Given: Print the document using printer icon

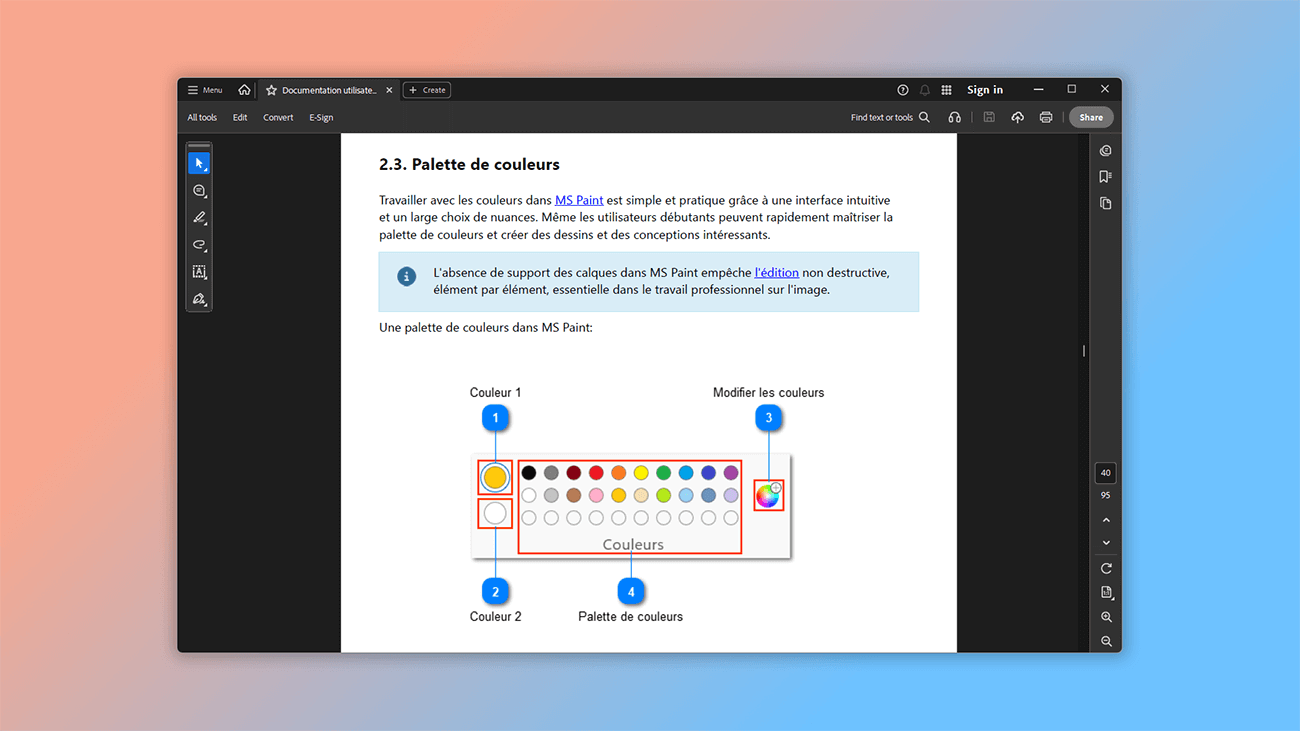Looking at the screenshot, I should pyautogui.click(x=1045, y=117).
